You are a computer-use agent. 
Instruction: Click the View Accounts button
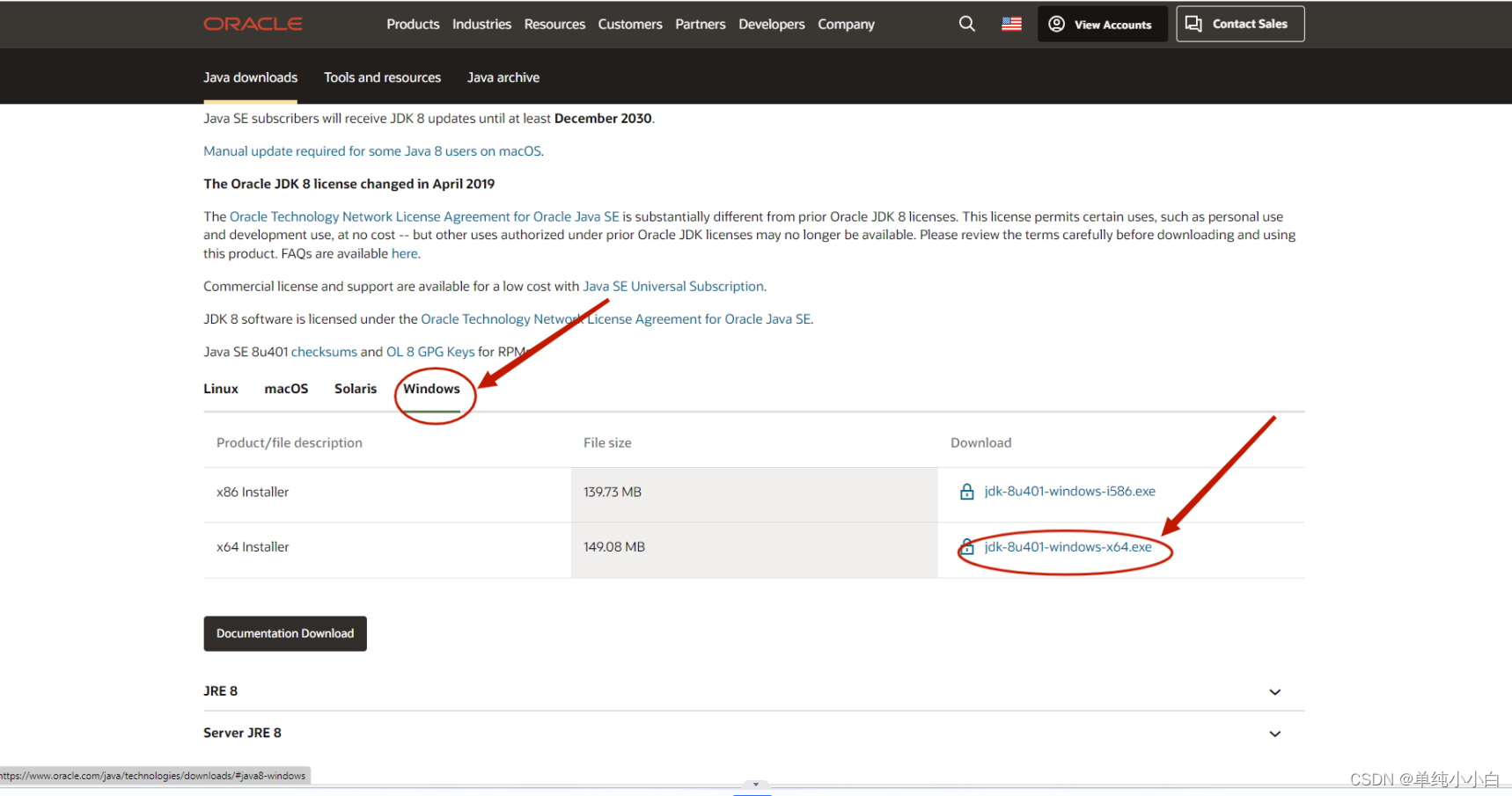(x=1102, y=24)
